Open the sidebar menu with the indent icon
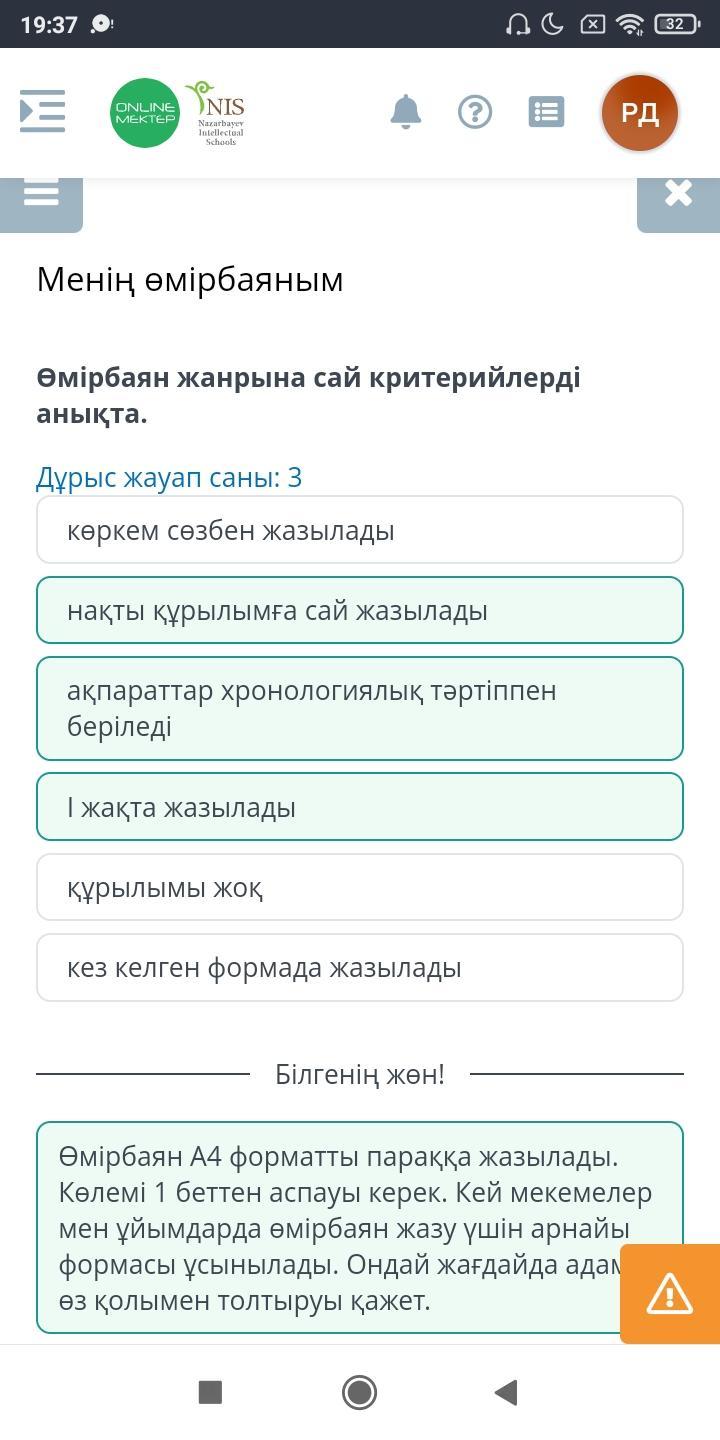This screenshot has height=1440, width=720. tap(43, 111)
